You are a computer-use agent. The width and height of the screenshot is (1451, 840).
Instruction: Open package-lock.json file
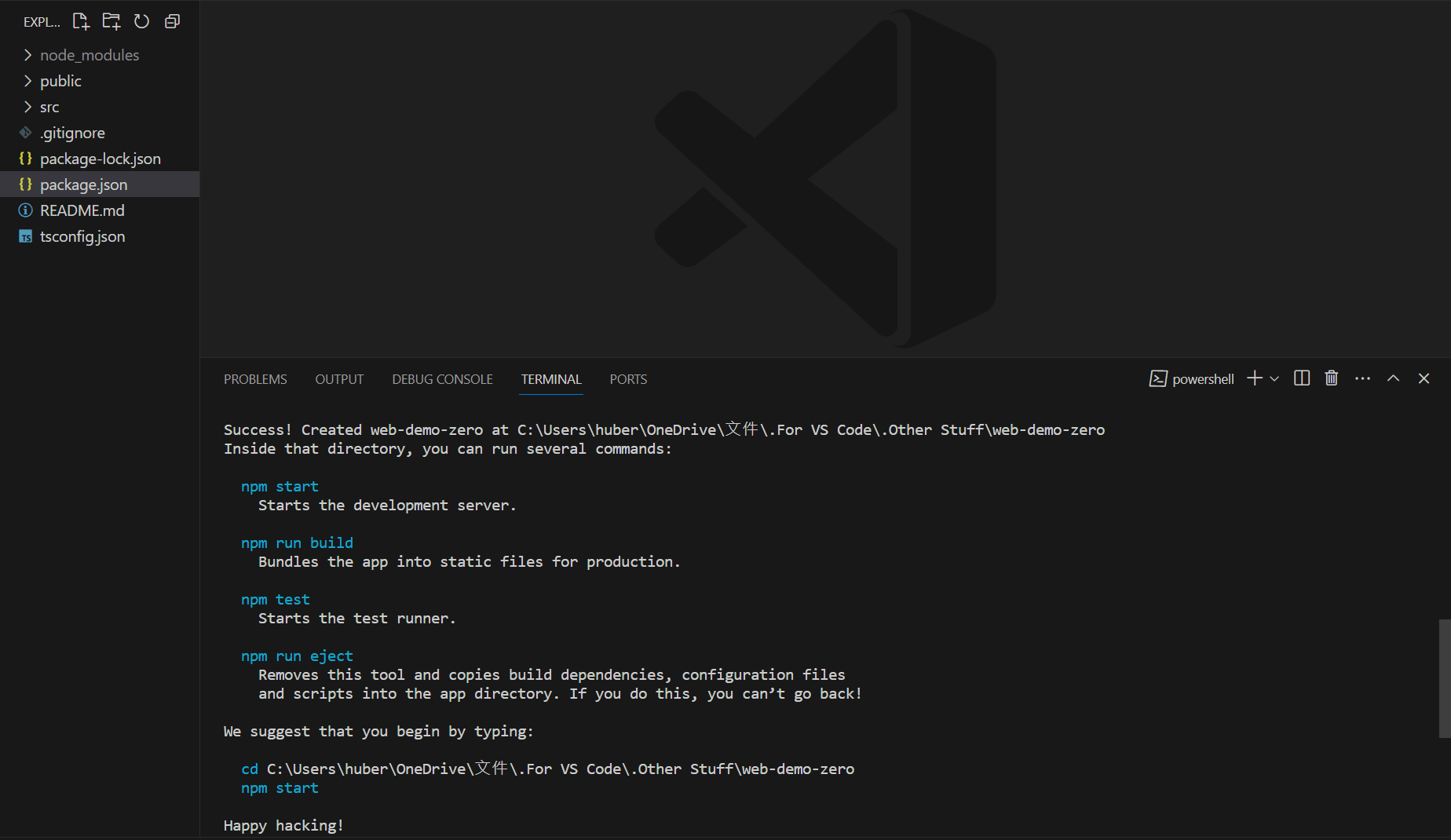(100, 159)
